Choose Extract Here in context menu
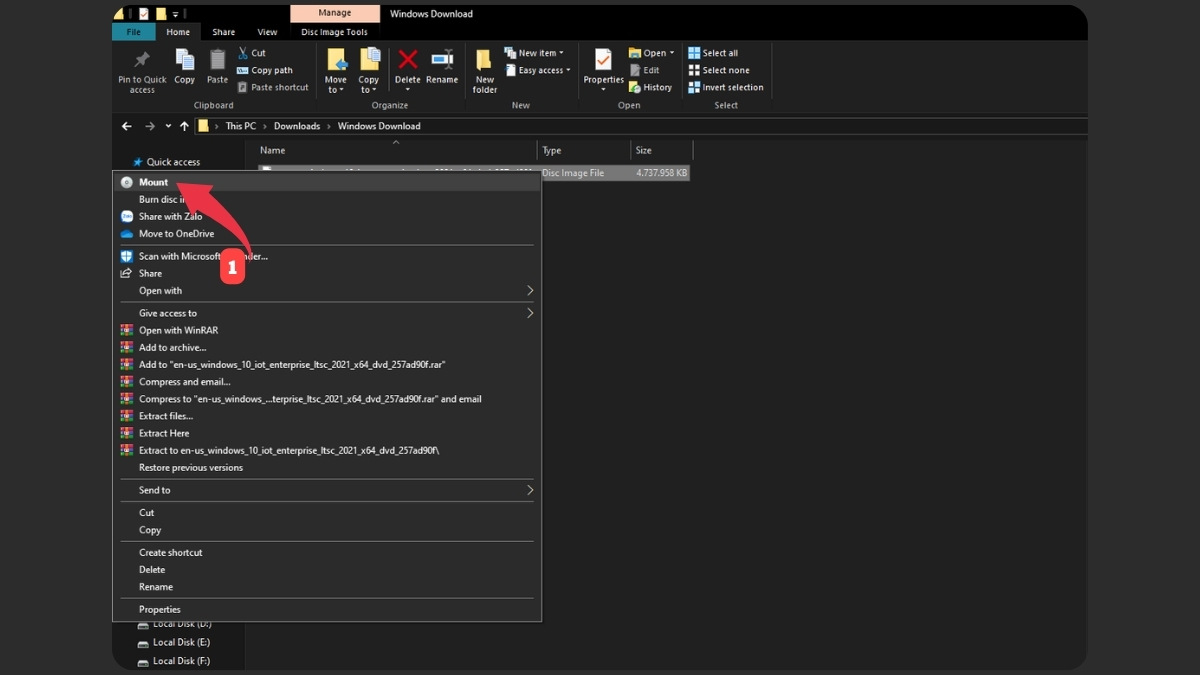 pos(164,433)
